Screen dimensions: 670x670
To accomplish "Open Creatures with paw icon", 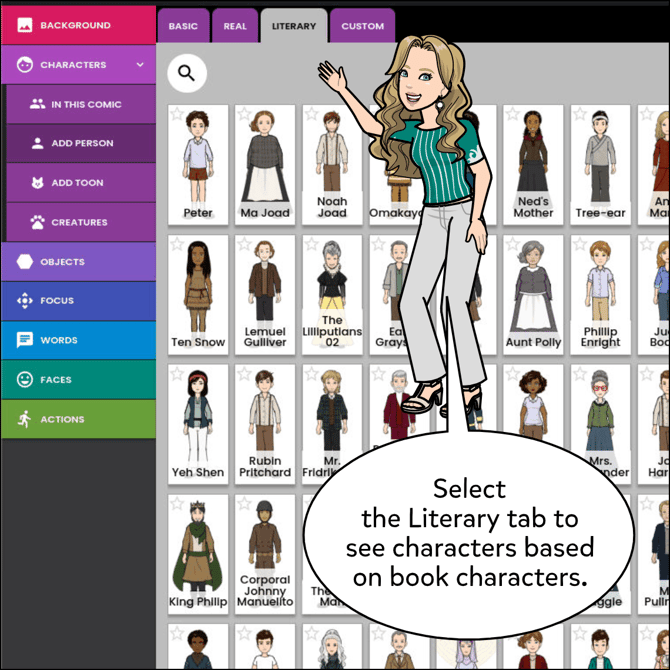I will pyautogui.click(x=81, y=222).
